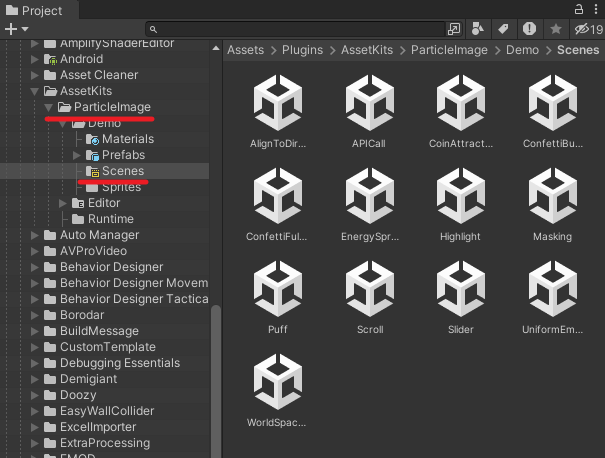The height and width of the screenshot is (458, 605).
Task: Select the Slider scene icon
Action: [x=461, y=289]
